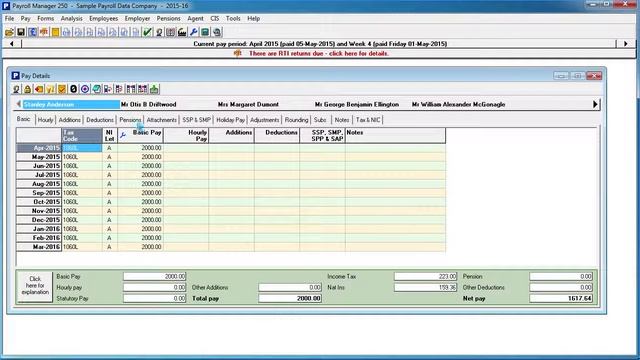Open the CIS menu

[x=215, y=18]
